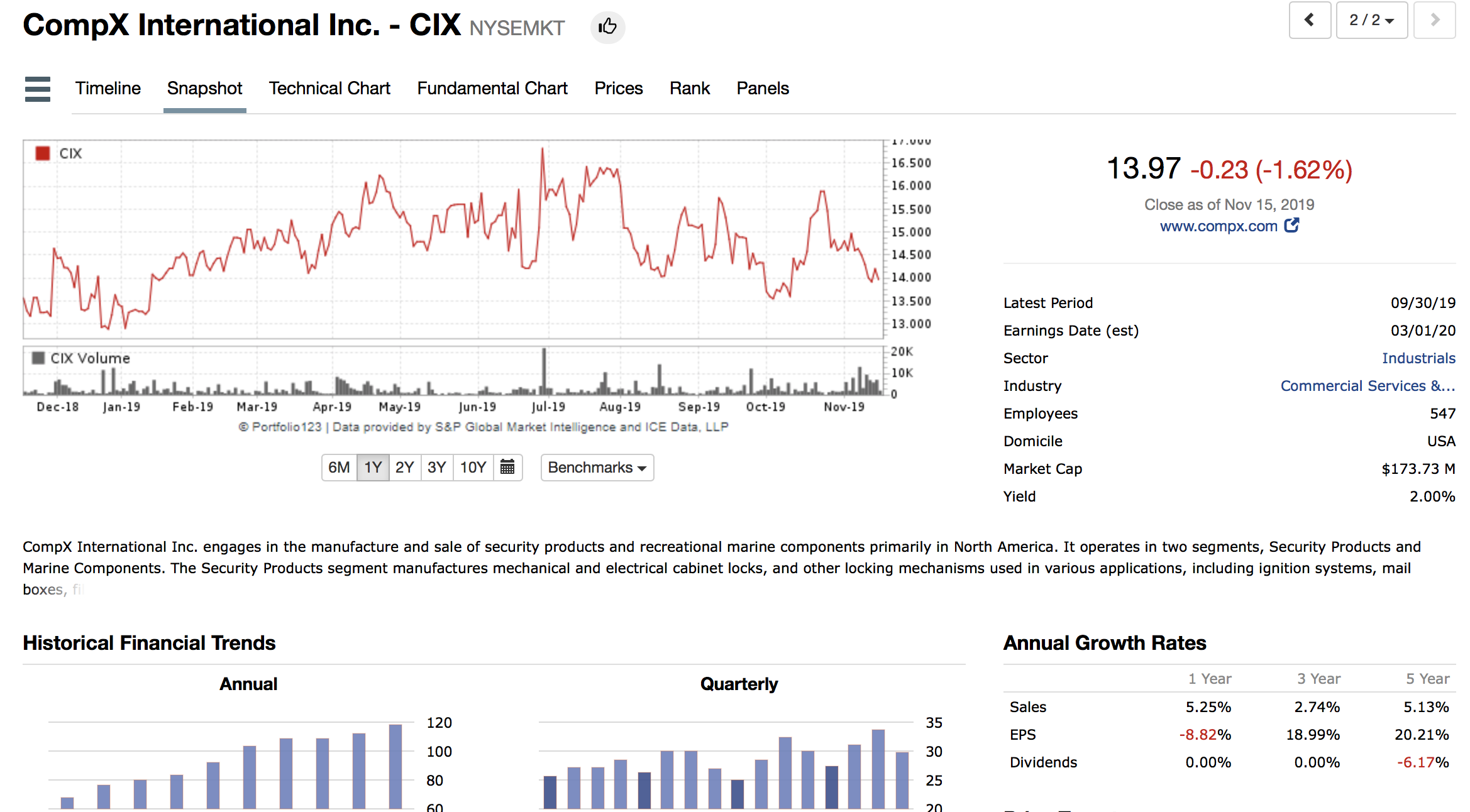
Task: Click the July volume spike on chart
Action: point(544,371)
